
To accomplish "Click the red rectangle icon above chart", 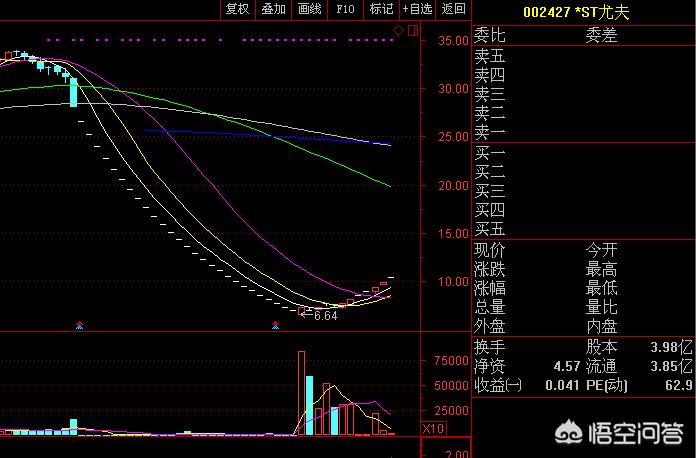I will point(413,31).
